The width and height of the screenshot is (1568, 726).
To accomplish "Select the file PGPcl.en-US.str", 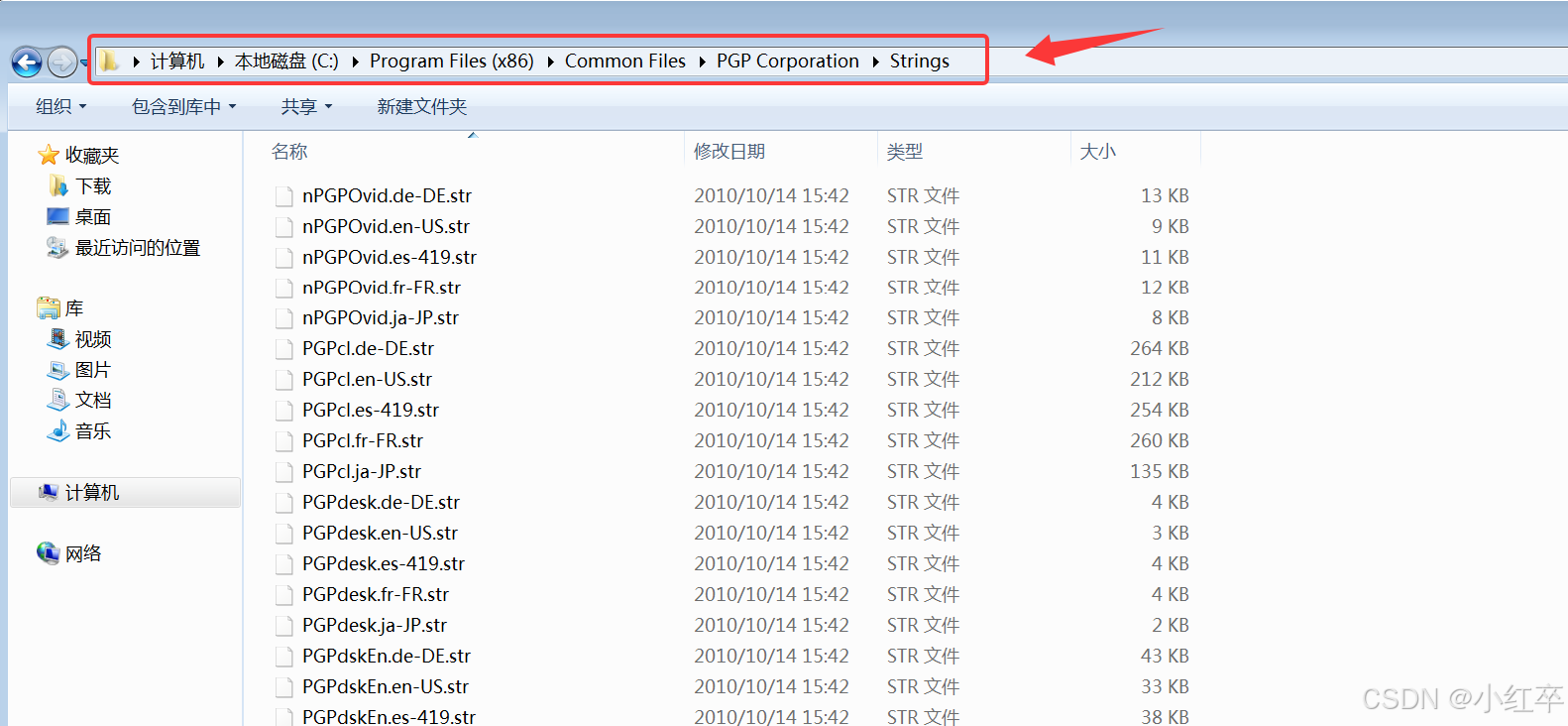I will click(x=367, y=380).
